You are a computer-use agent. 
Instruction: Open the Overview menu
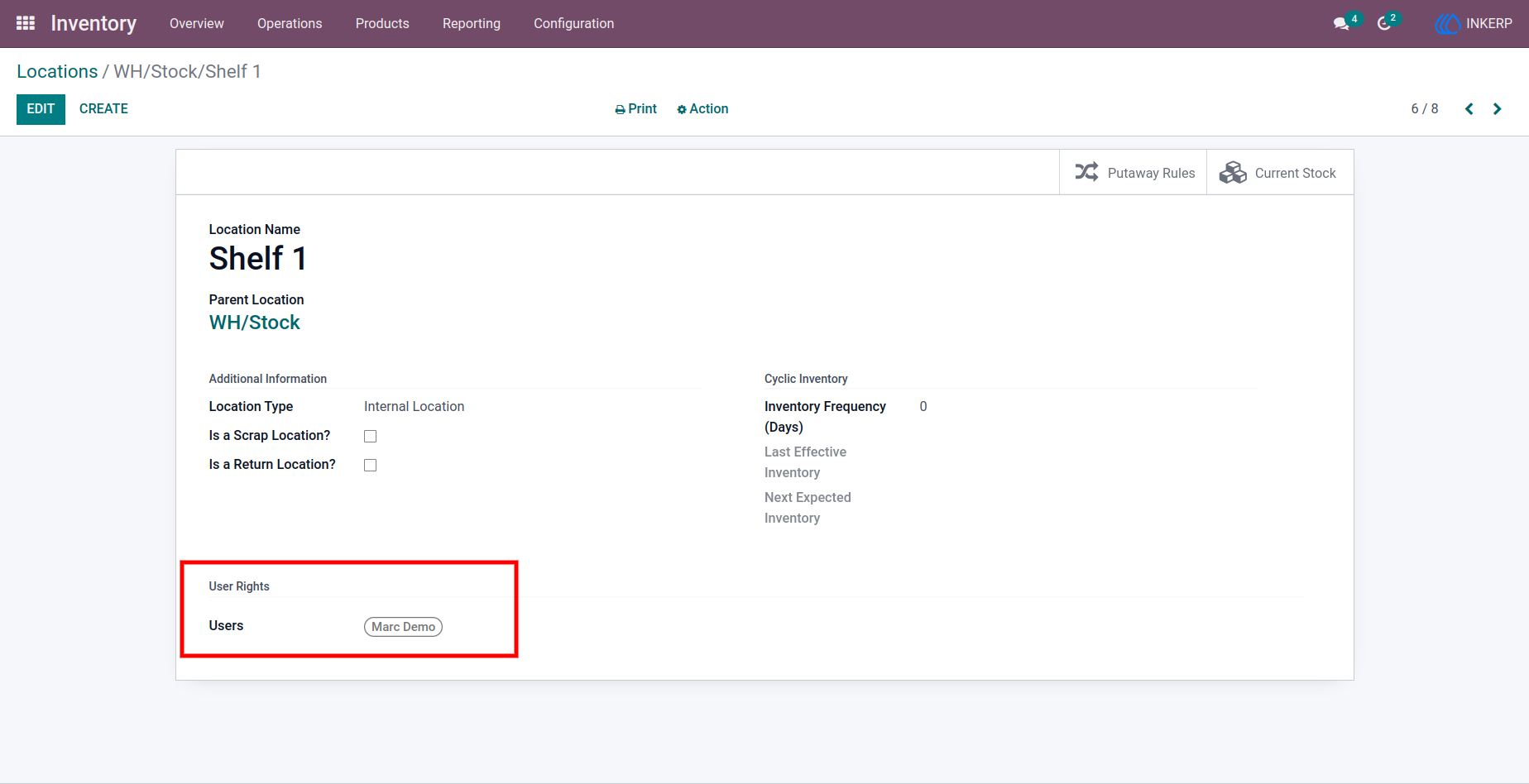click(197, 23)
